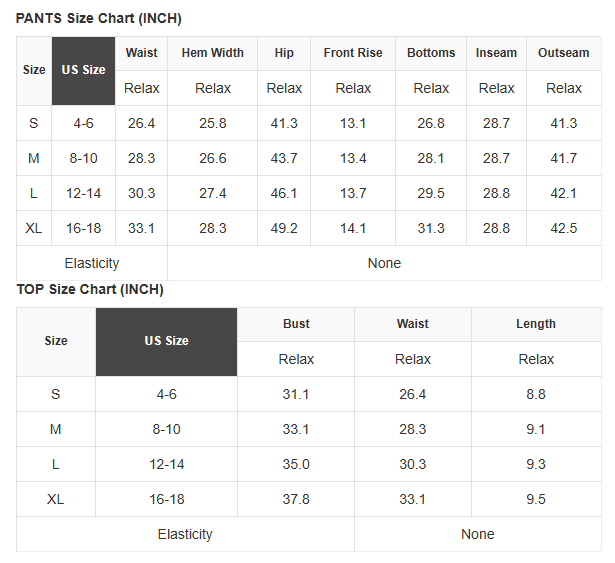This screenshot has width=615, height=563.
Task: Click the 12-14 US size cell in pants chart
Action: tap(83, 193)
